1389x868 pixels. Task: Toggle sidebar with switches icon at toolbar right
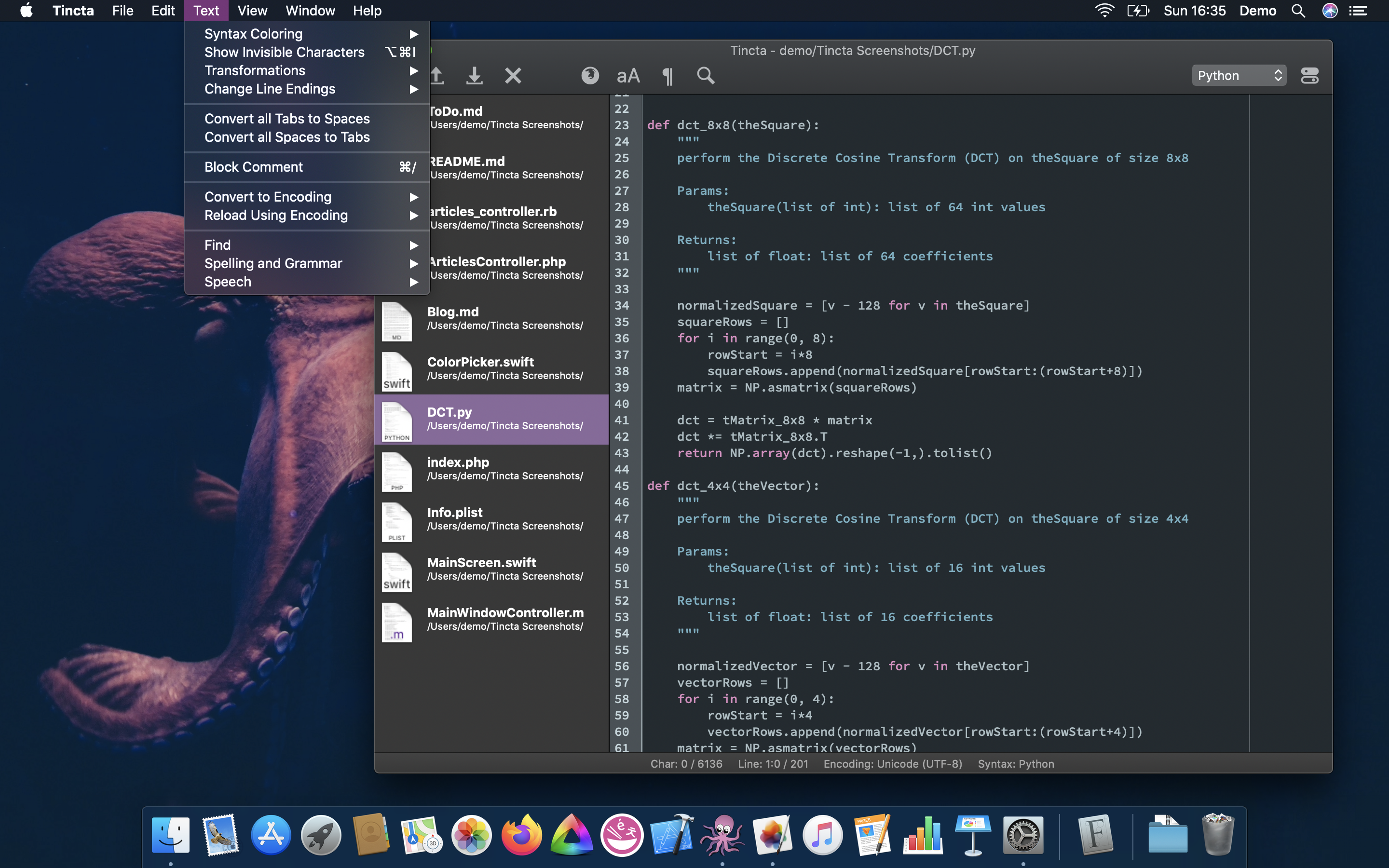[1309, 76]
